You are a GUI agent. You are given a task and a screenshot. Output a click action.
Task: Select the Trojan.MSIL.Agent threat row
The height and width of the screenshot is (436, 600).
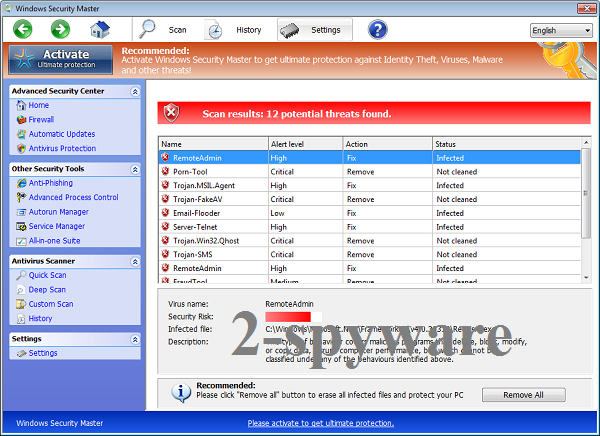tap(370, 185)
